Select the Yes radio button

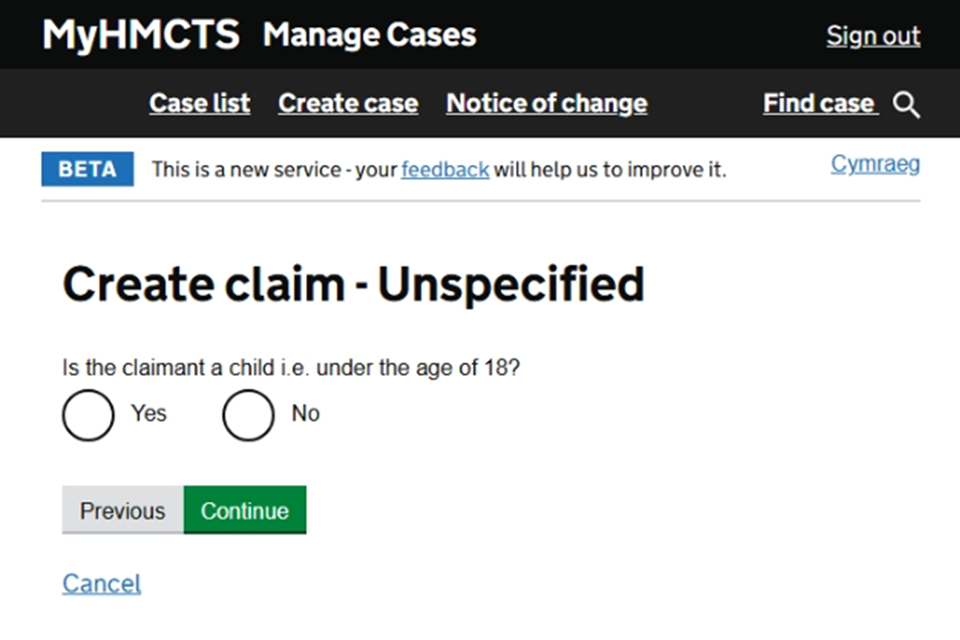88,415
